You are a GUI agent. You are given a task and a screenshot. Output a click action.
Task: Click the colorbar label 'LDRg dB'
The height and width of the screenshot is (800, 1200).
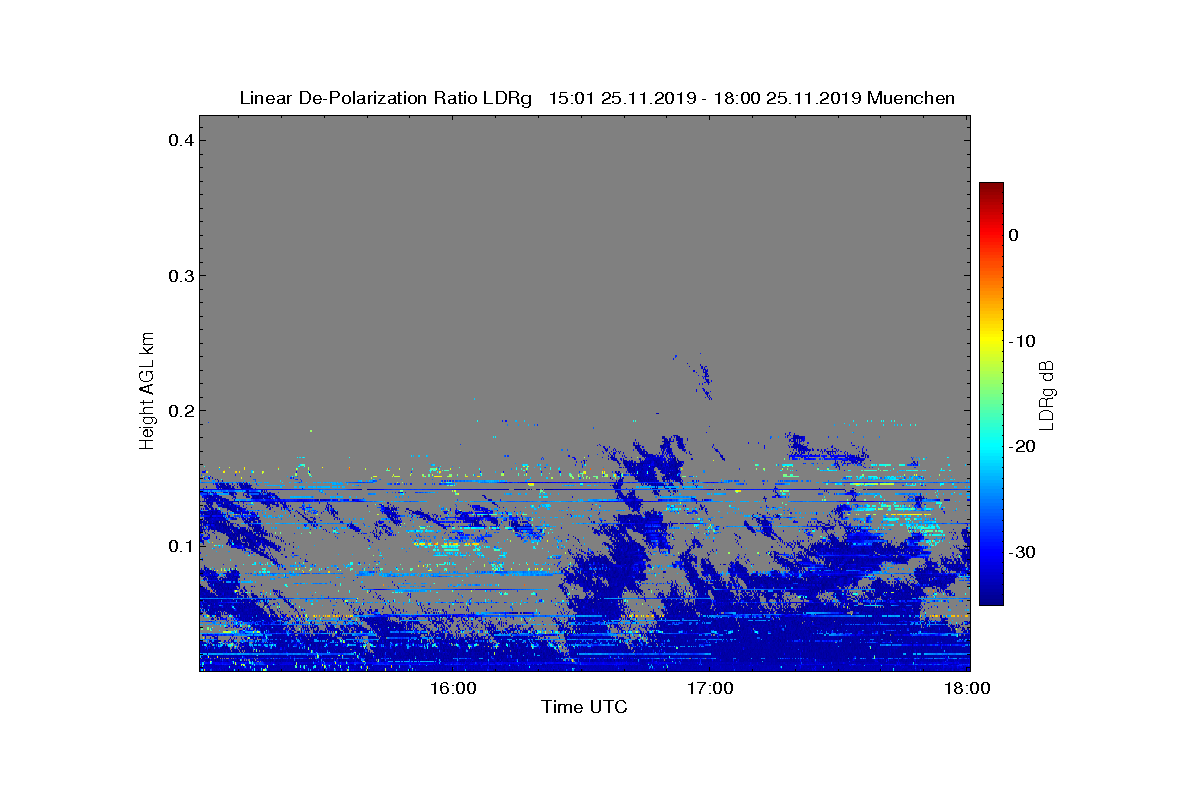[x=1046, y=394]
